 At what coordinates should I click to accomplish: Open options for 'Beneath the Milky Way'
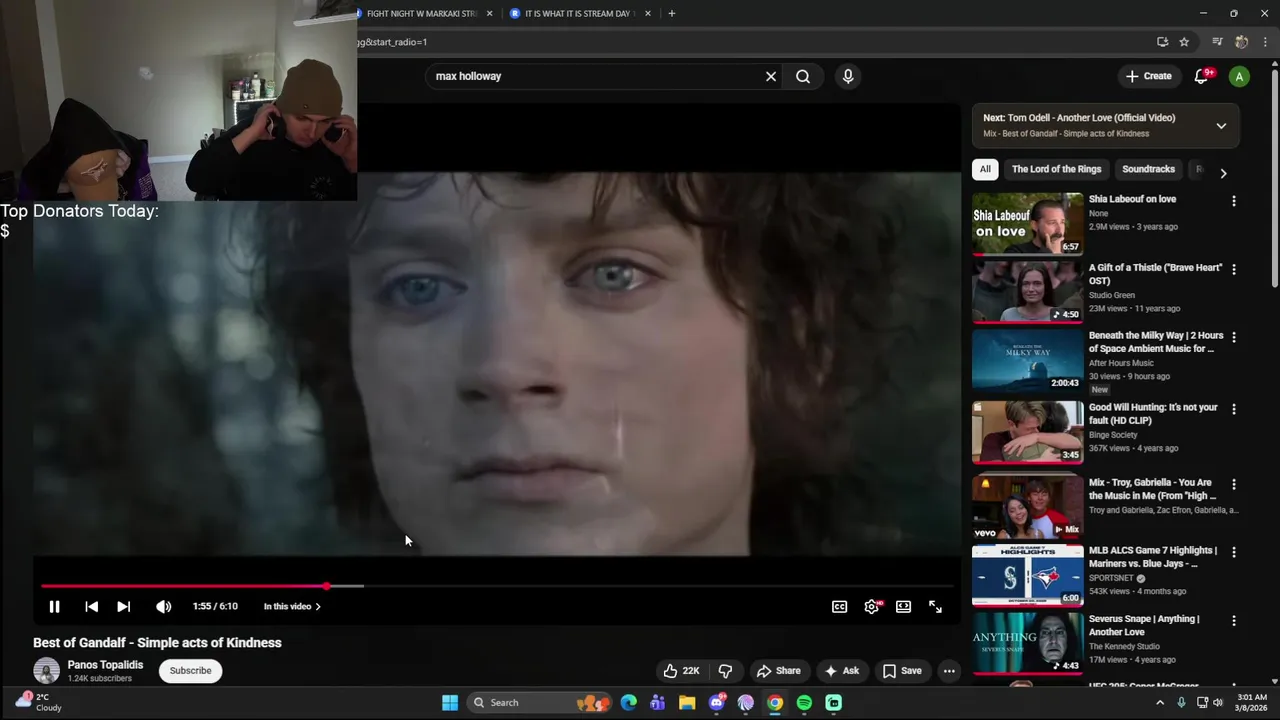coord(1233,337)
